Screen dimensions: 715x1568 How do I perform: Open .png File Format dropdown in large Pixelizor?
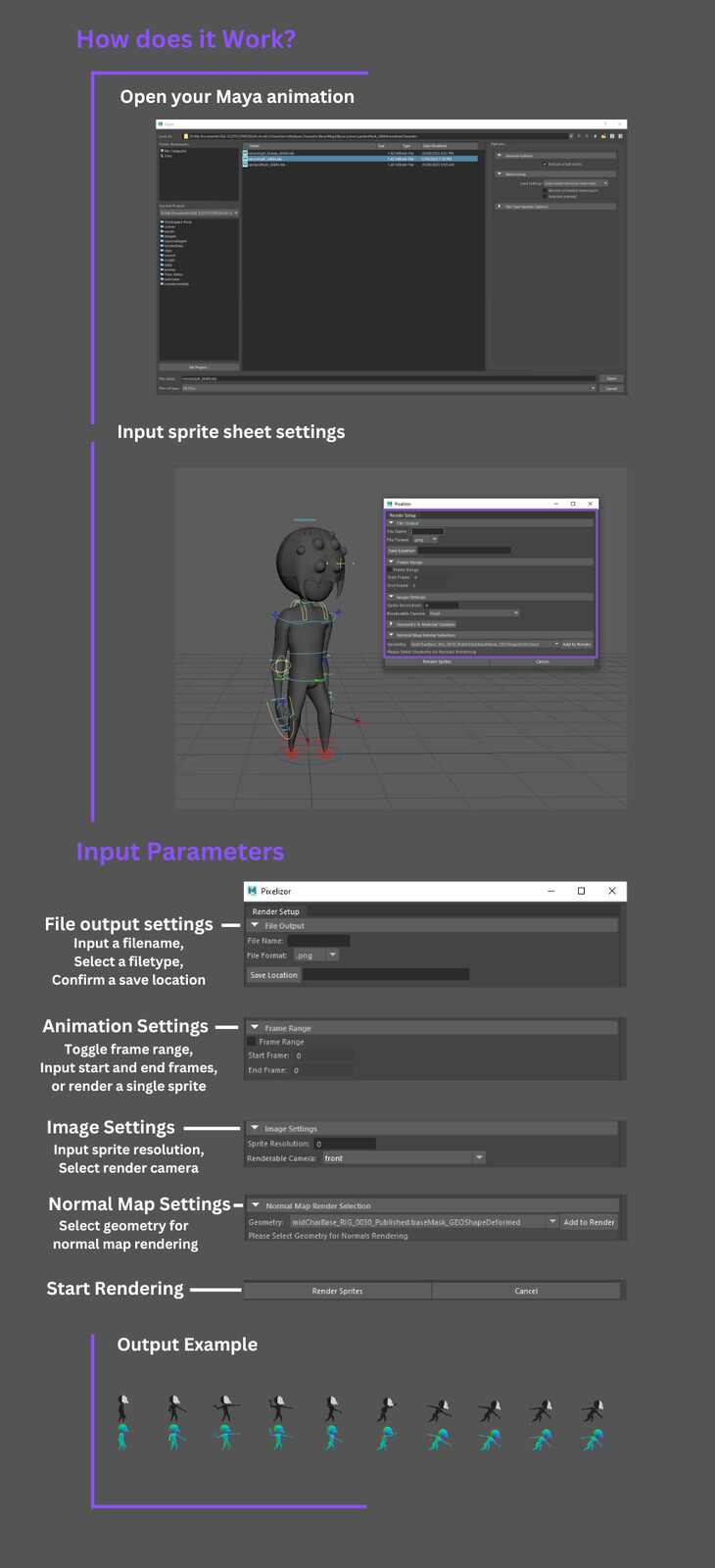click(315, 955)
